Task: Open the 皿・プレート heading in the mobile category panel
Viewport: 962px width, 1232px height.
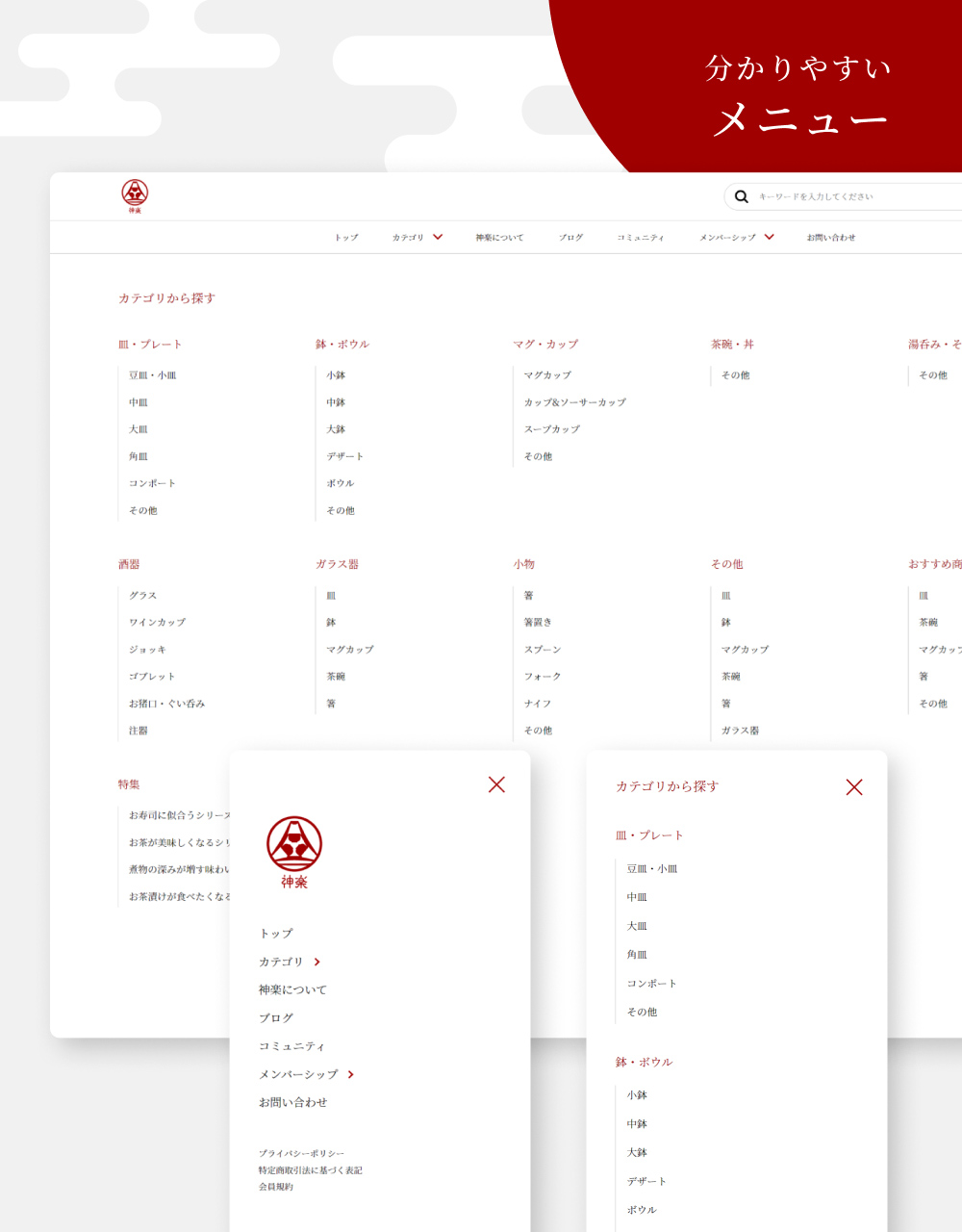Action: click(x=649, y=835)
